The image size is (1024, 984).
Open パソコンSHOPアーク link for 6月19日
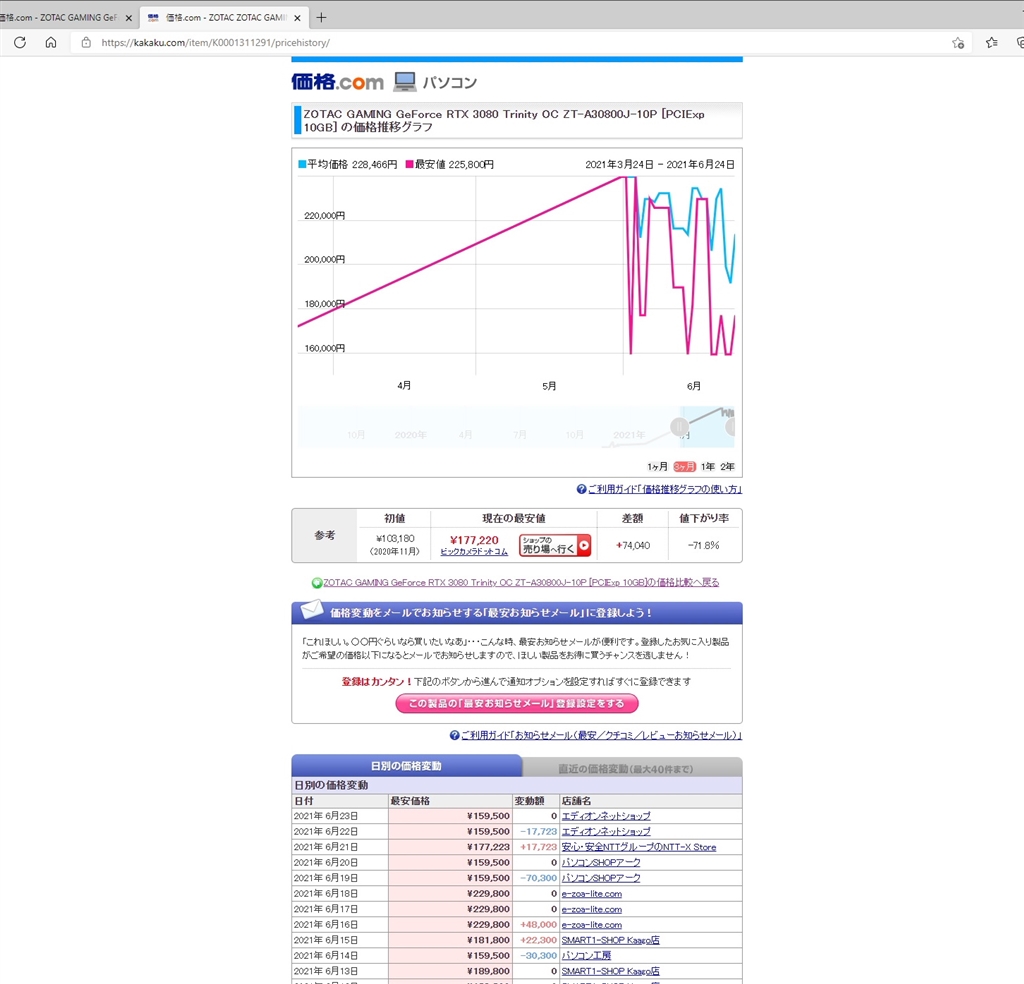pos(601,878)
